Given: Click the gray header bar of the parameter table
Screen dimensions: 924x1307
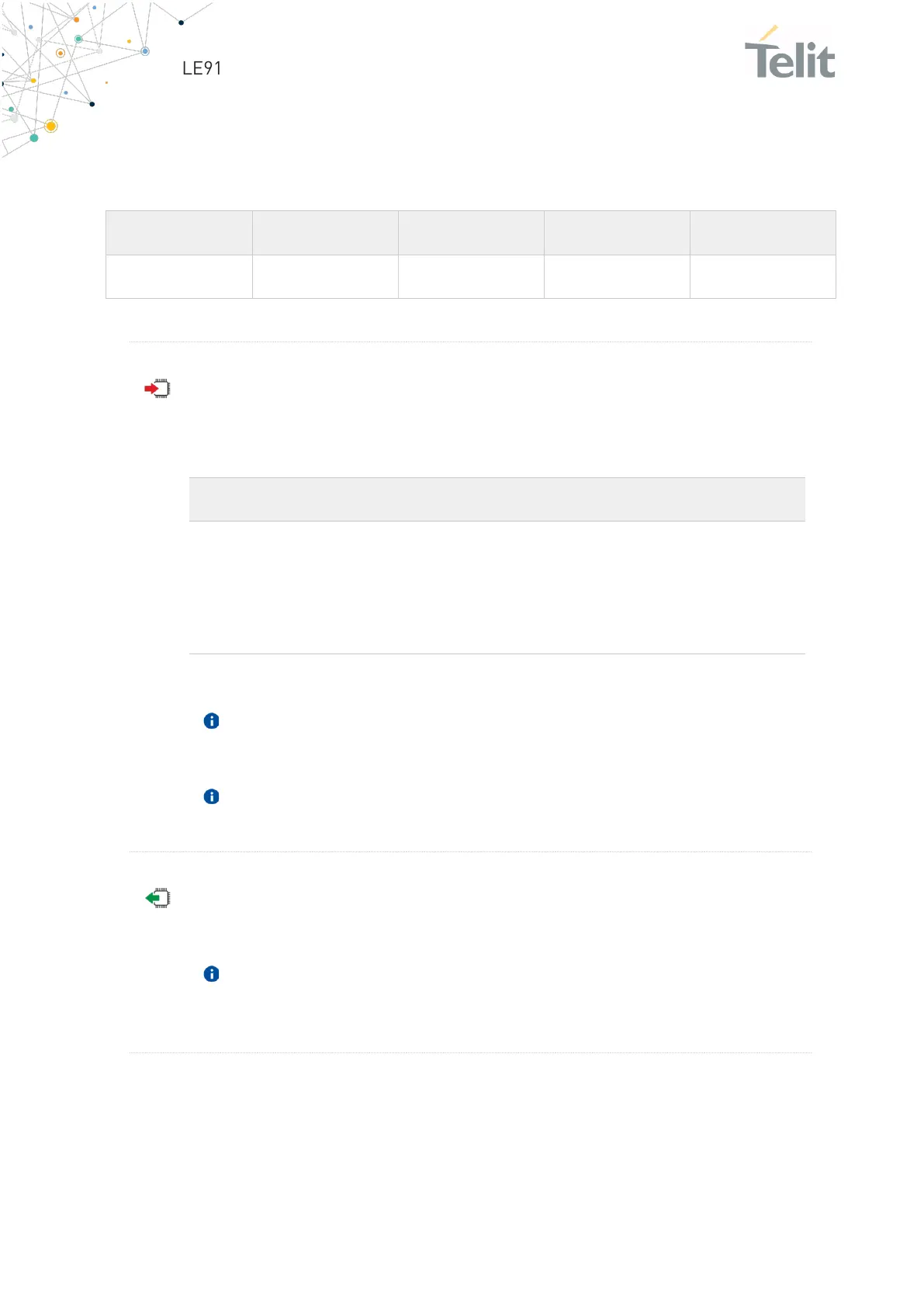Looking at the screenshot, I should (497, 499).
